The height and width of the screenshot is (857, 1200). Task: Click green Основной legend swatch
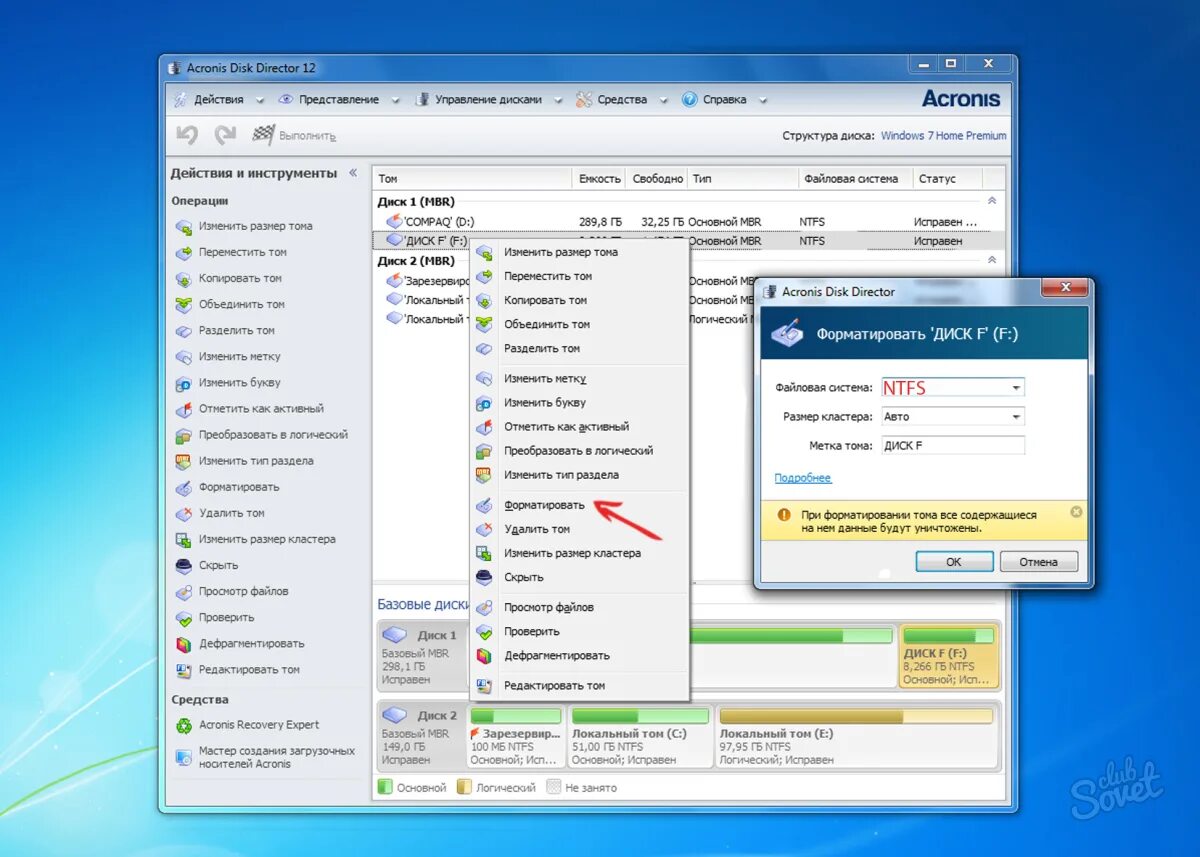385,788
